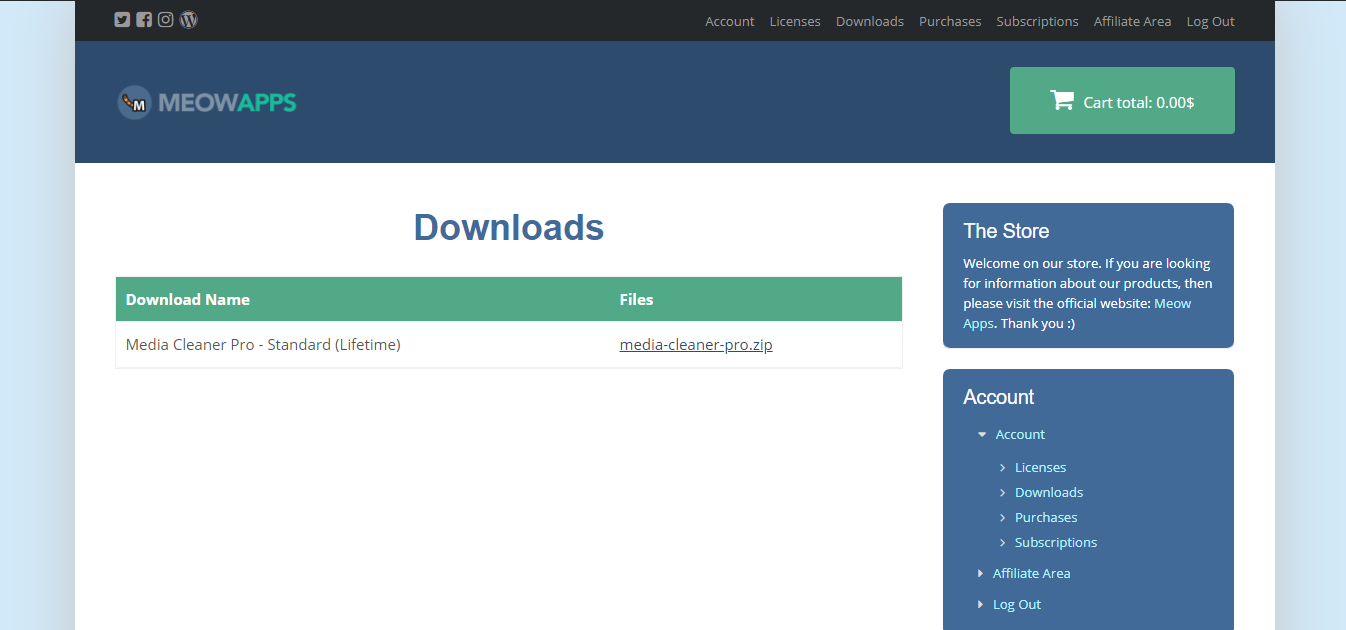Collapse the Account sidebar caret
This screenshot has height=630, width=1346.
point(982,434)
